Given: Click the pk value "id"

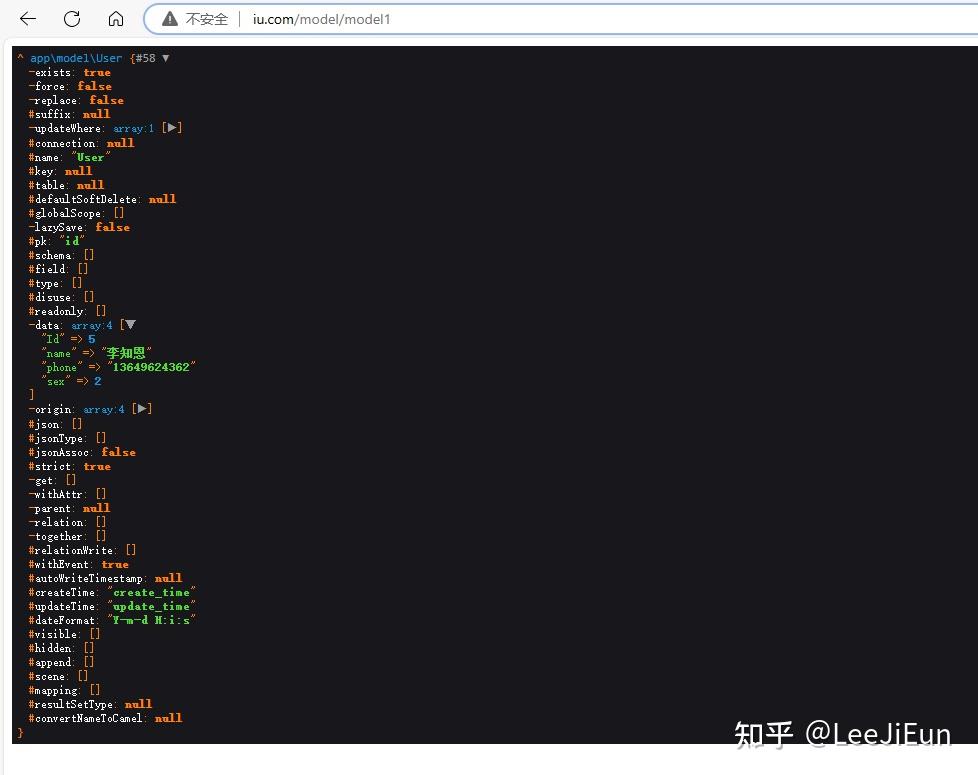Looking at the screenshot, I should point(72,241).
